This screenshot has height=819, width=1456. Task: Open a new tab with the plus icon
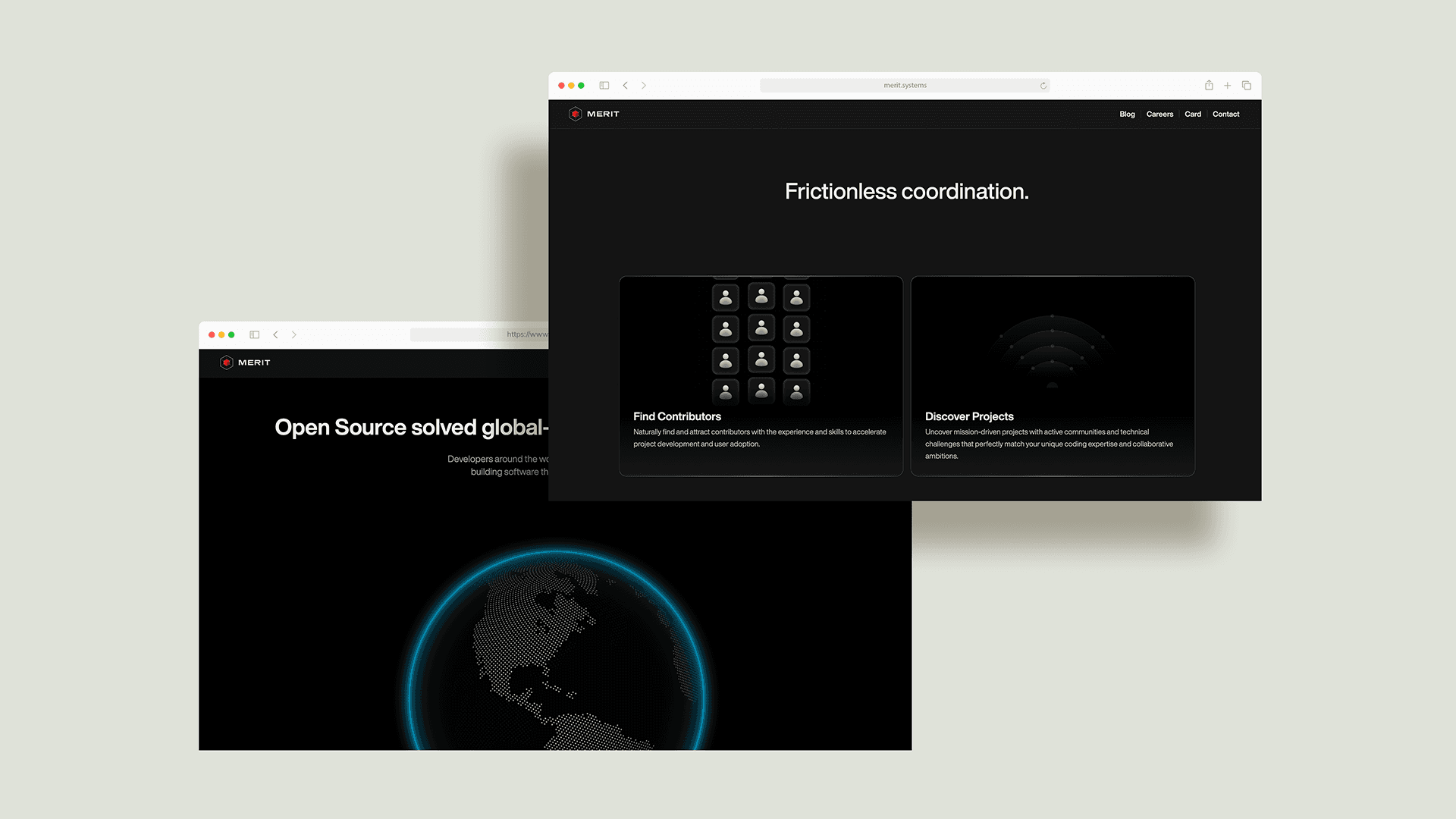pos(1228,85)
